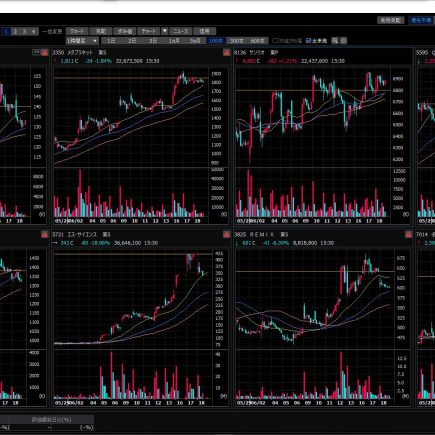
Task: Click alert icon on bottom-left chart panel
Action: 44,234
